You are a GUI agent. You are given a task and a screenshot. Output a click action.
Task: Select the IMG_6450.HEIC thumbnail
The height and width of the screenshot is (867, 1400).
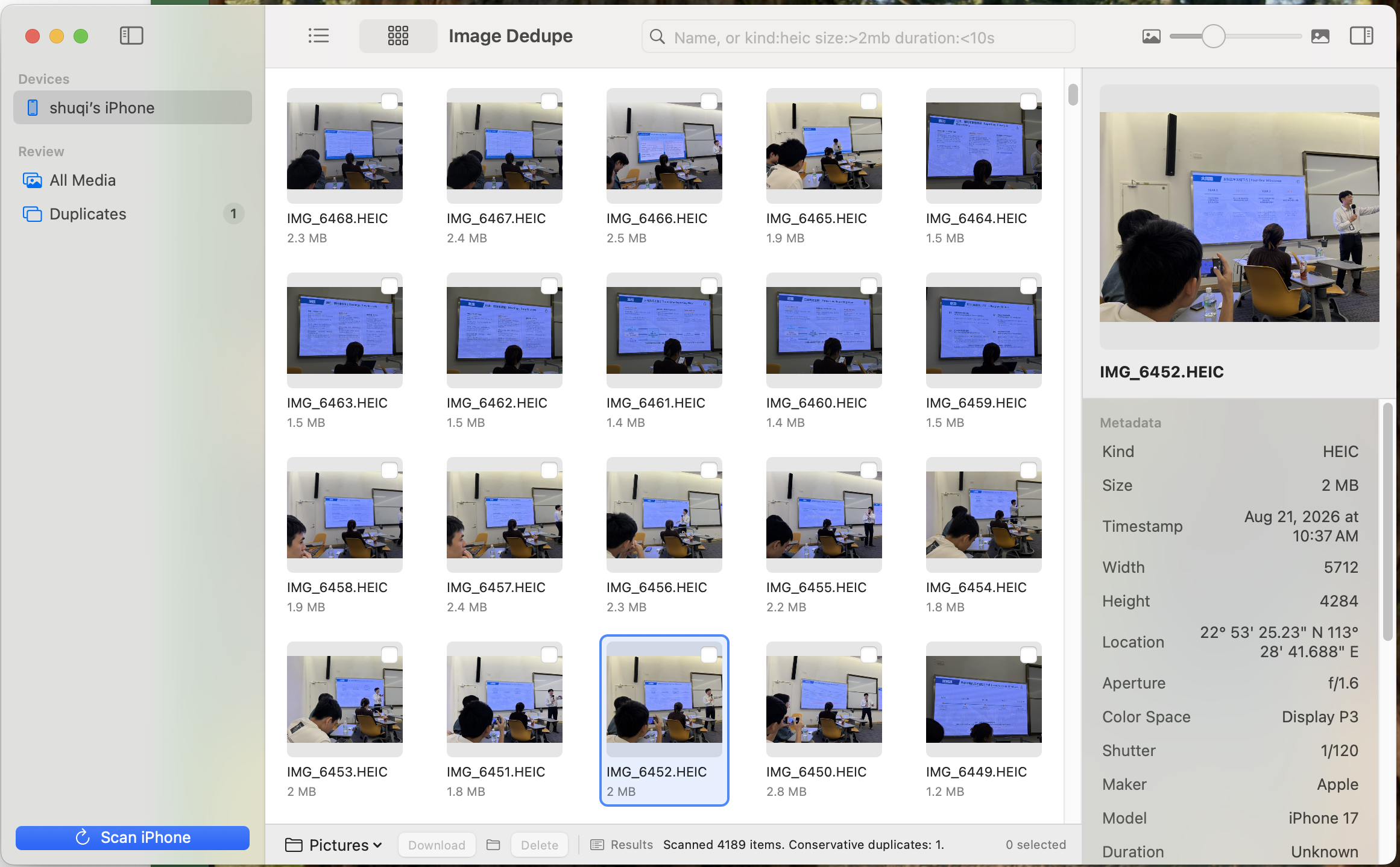(x=824, y=699)
